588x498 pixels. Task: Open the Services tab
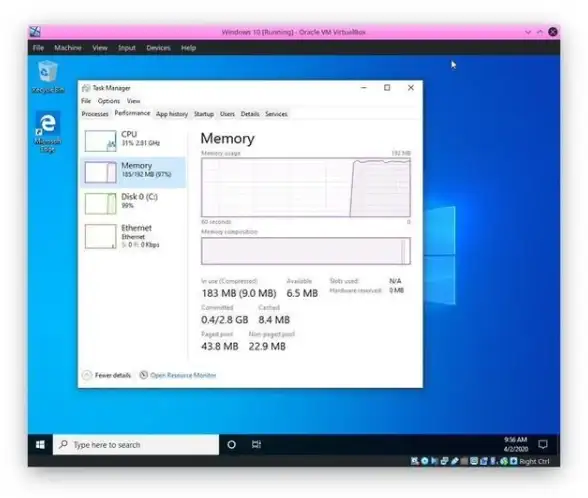(x=276, y=114)
